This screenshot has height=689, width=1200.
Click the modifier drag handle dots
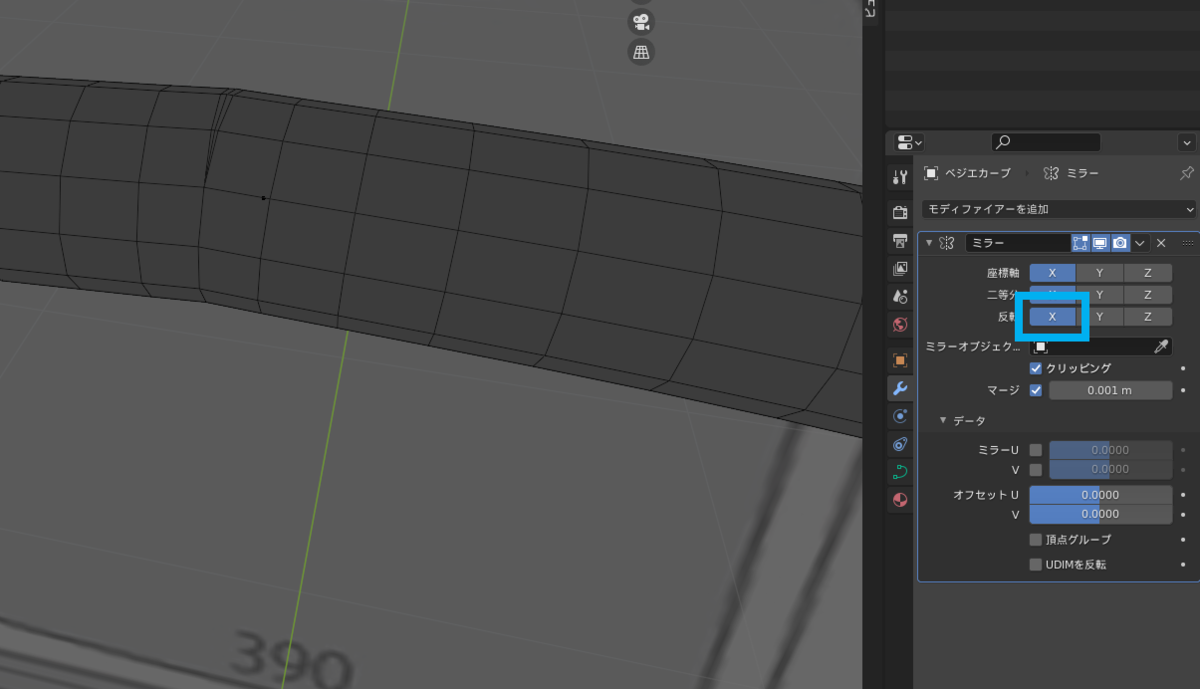pos(1187,243)
